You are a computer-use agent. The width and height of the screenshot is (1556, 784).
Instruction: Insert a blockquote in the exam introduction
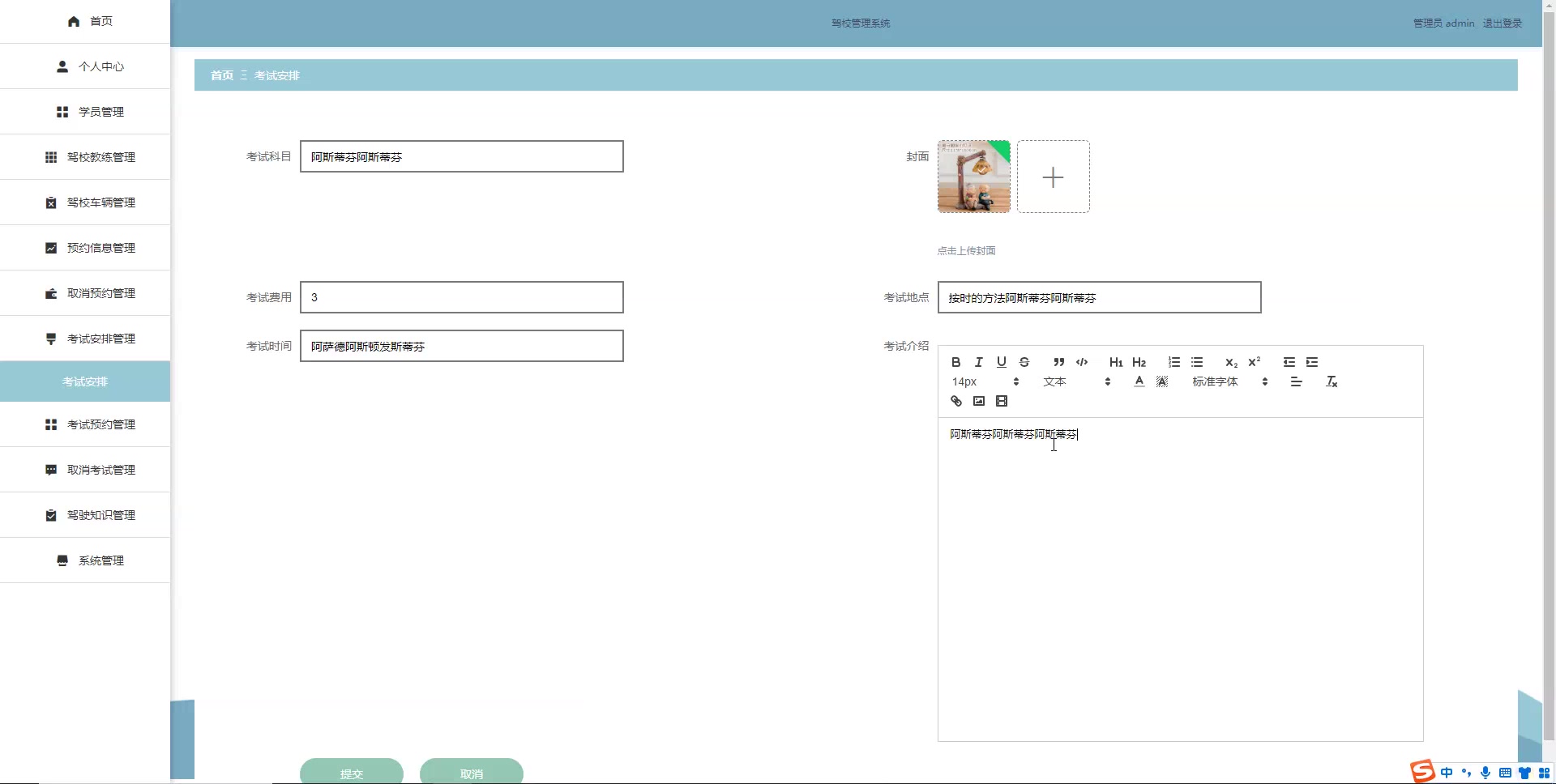(x=1059, y=362)
